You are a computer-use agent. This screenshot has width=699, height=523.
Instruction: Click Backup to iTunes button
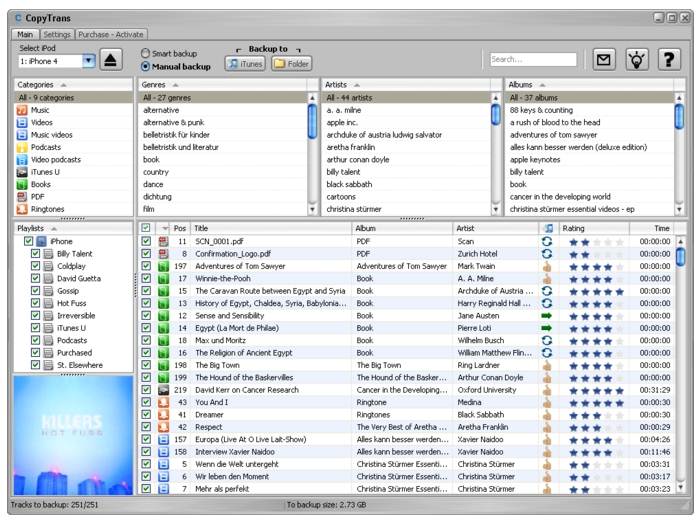point(245,64)
